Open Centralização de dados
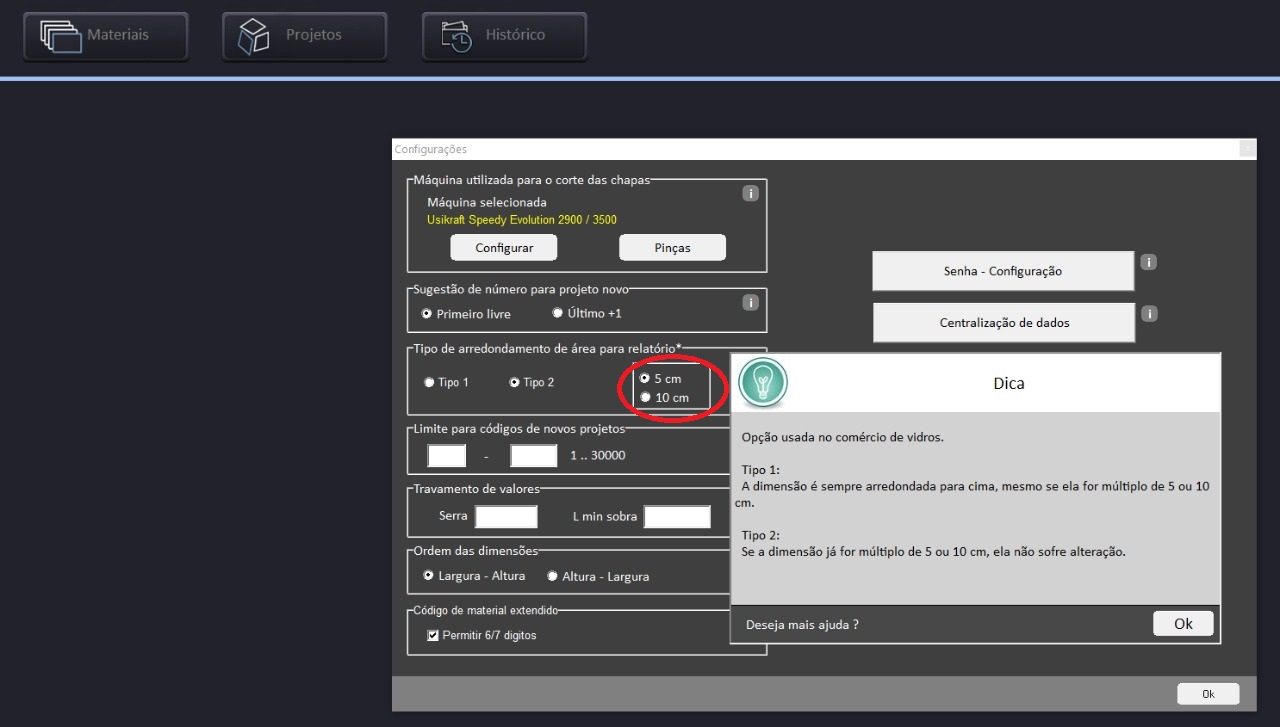This screenshot has height=727, width=1280. coord(1003,323)
